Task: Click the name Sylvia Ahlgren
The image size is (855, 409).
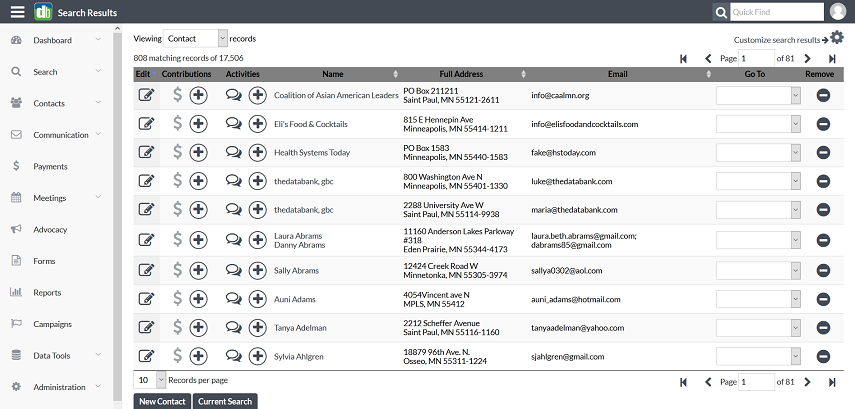Action: pyautogui.click(x=299, y=357)
